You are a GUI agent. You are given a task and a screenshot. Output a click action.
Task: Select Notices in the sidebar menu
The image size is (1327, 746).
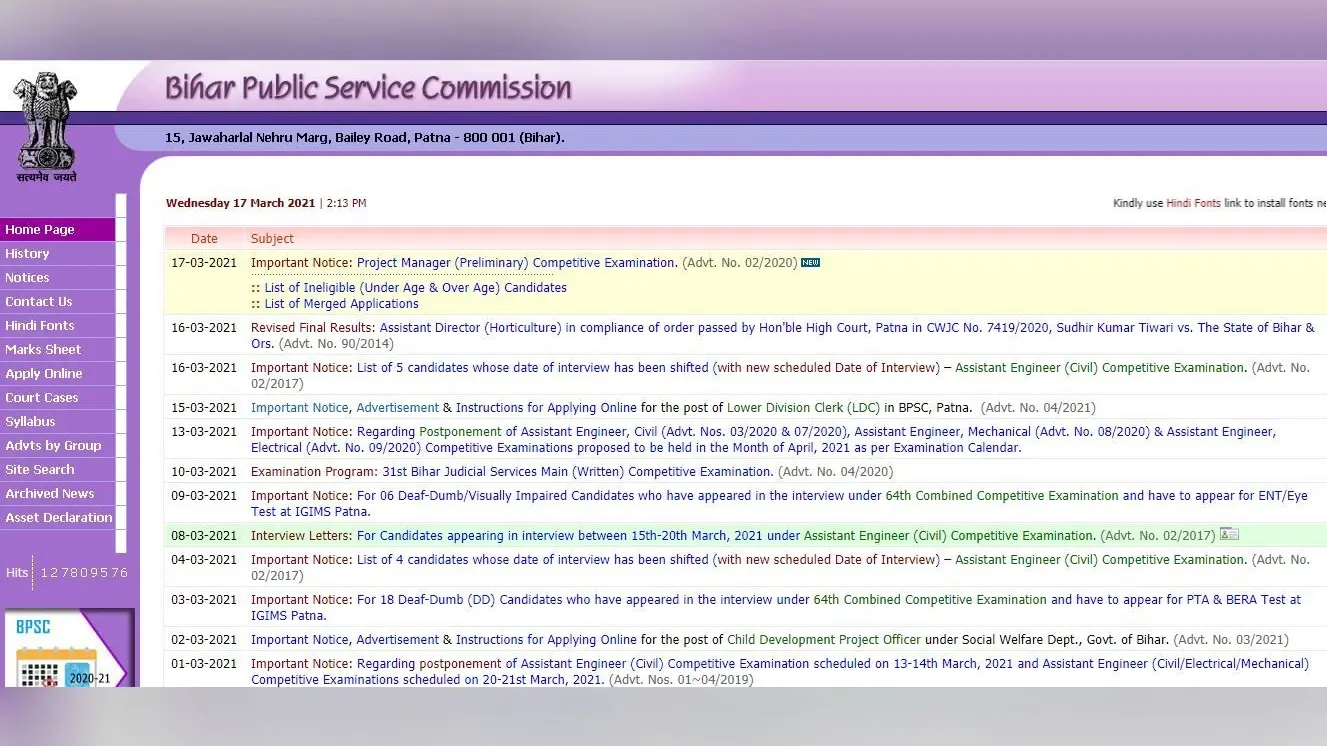(57, 278)
